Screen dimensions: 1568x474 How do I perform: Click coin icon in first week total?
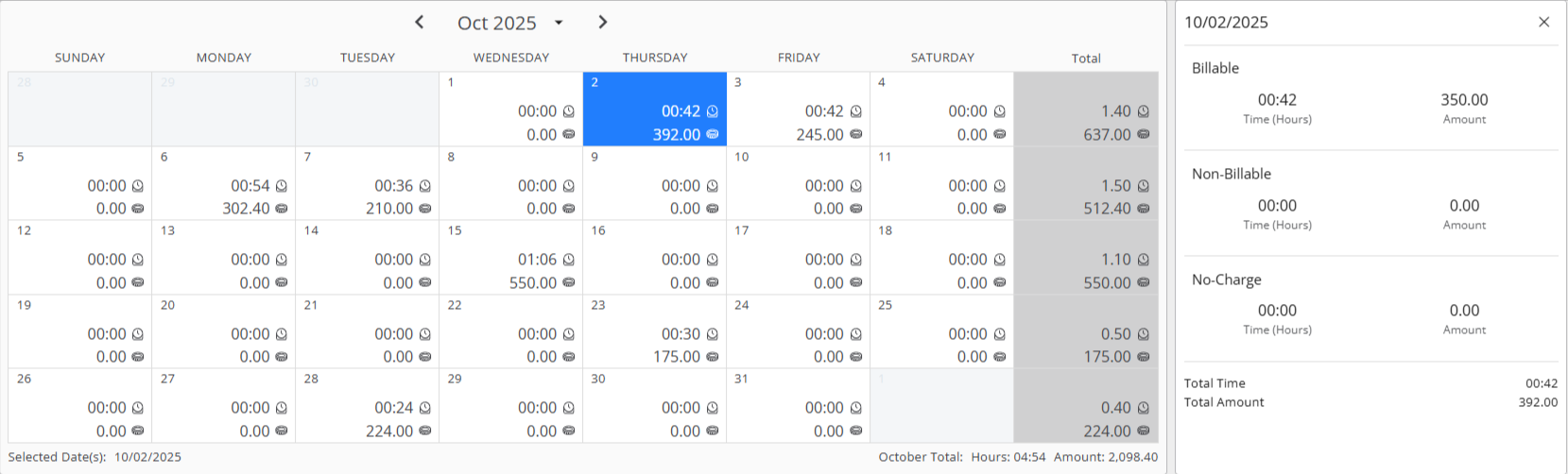tap(1144, 134)
